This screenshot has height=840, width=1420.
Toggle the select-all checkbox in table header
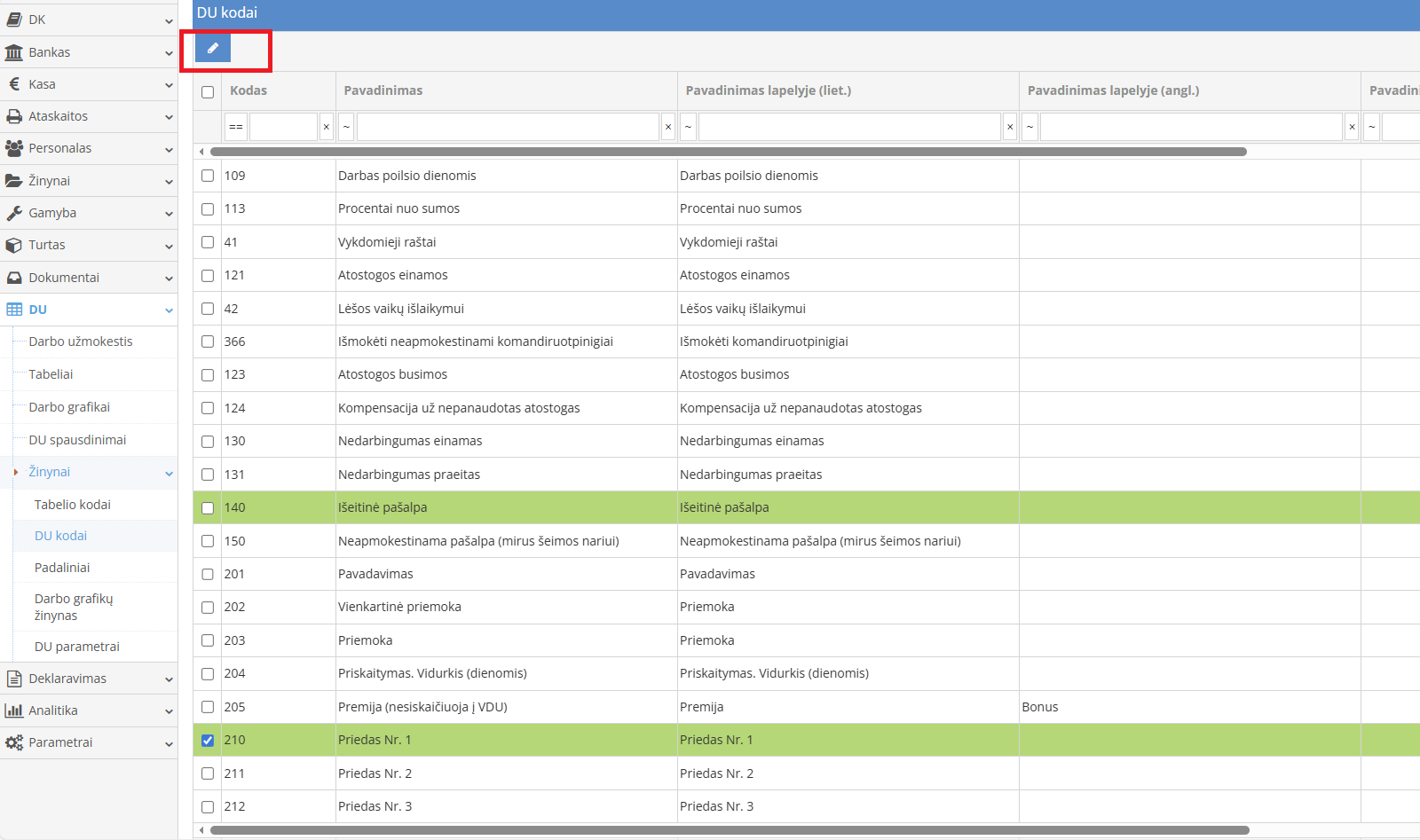tap(208, 91)
